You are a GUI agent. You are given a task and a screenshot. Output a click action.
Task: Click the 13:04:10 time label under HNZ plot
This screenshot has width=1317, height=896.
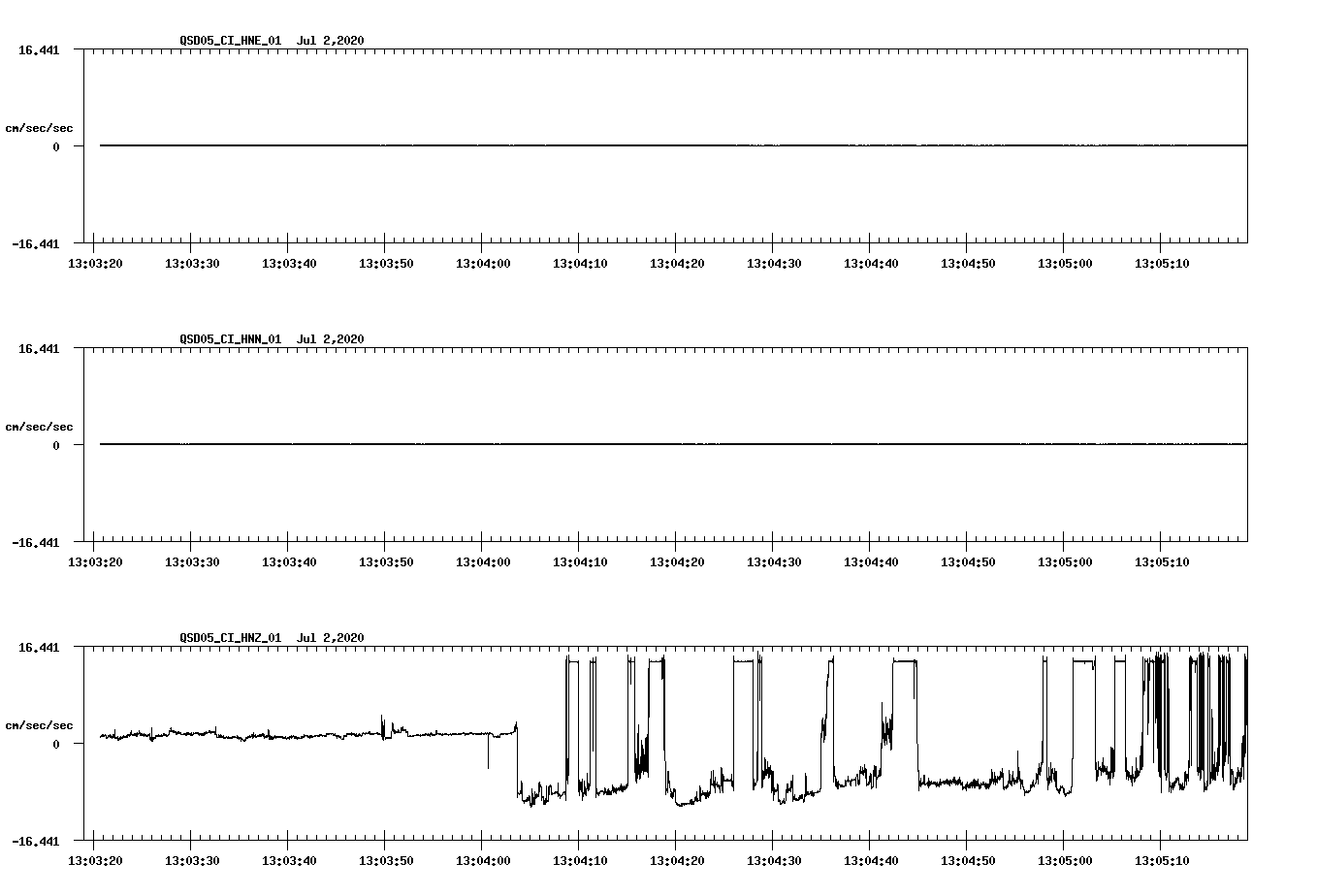coord(580,861)
